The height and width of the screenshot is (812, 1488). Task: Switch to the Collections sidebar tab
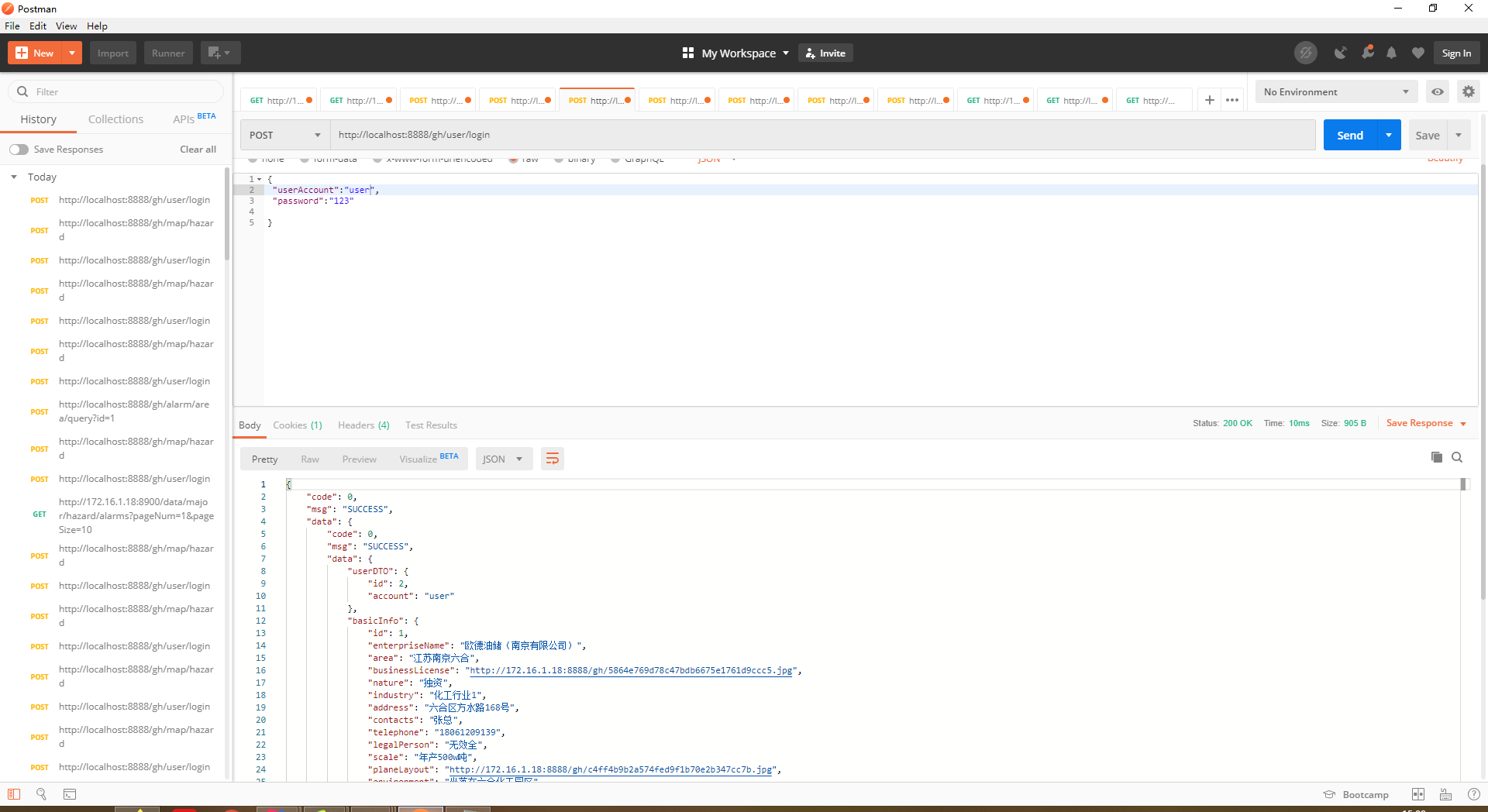point(115,119)
